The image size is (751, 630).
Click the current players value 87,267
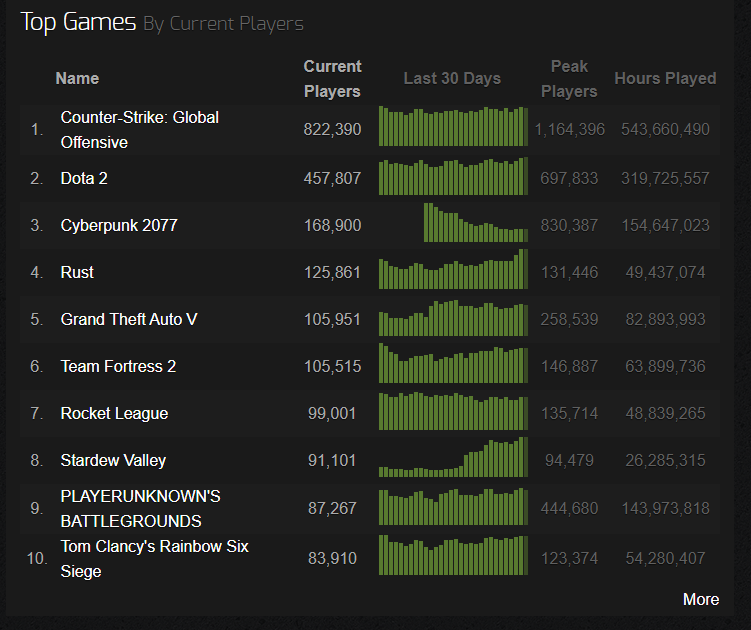[x=332, y=508]
